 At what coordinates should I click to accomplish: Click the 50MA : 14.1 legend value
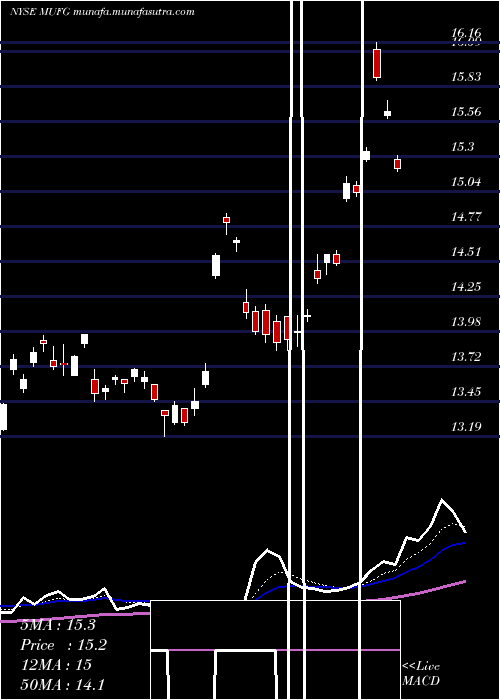point(62,684)
